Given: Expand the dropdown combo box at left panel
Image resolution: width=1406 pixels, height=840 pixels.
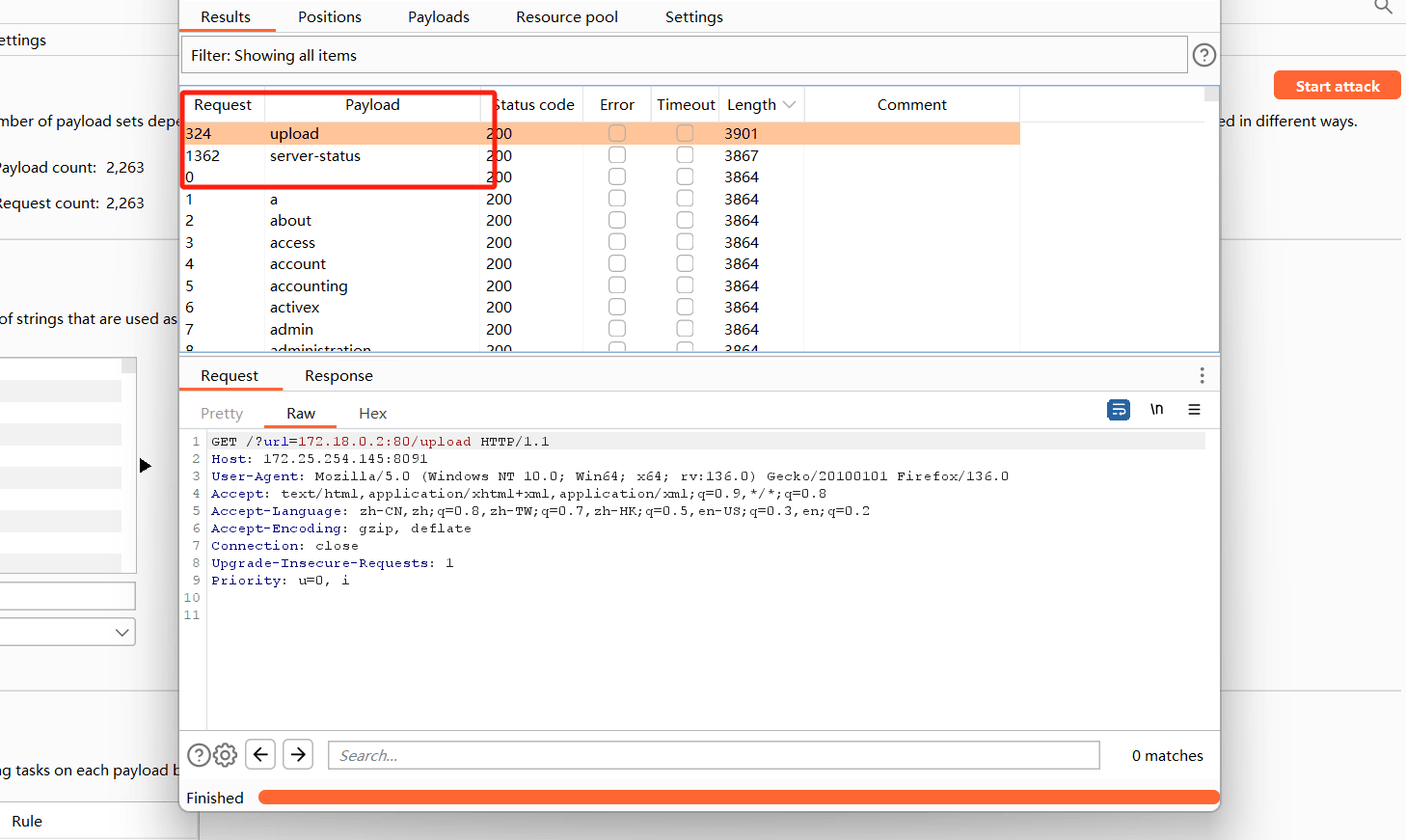Looking at the screenshot, I should (x=122, y=633).
